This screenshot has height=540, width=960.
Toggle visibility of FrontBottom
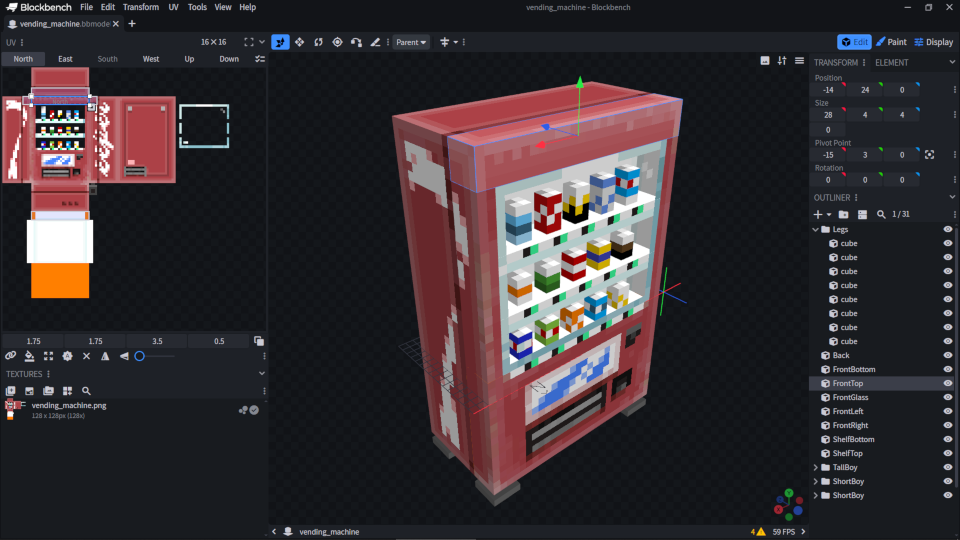click(948, 369)
